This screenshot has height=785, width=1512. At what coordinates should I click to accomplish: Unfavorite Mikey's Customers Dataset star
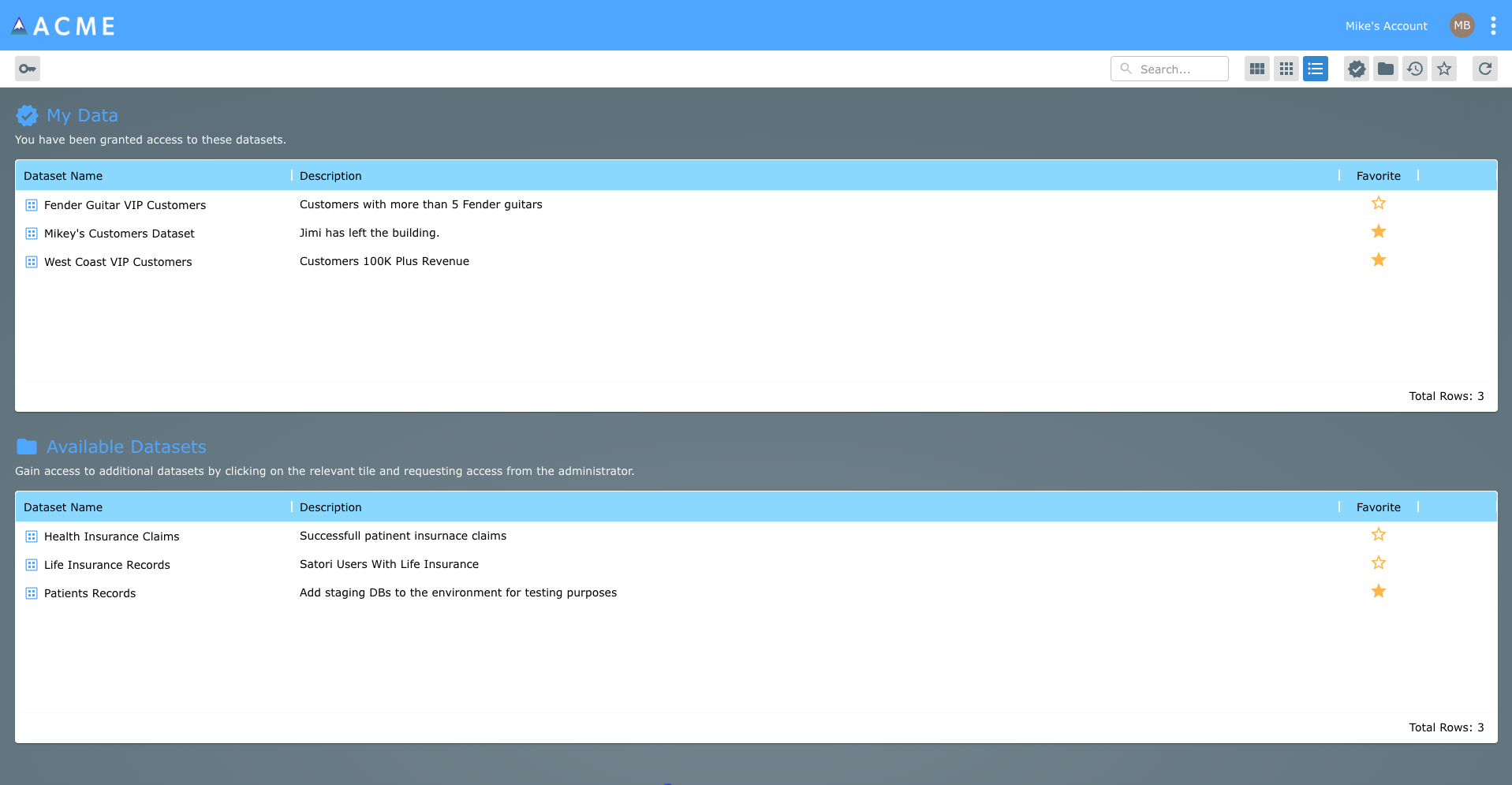pyautogui.click(x=1379, y=231)
